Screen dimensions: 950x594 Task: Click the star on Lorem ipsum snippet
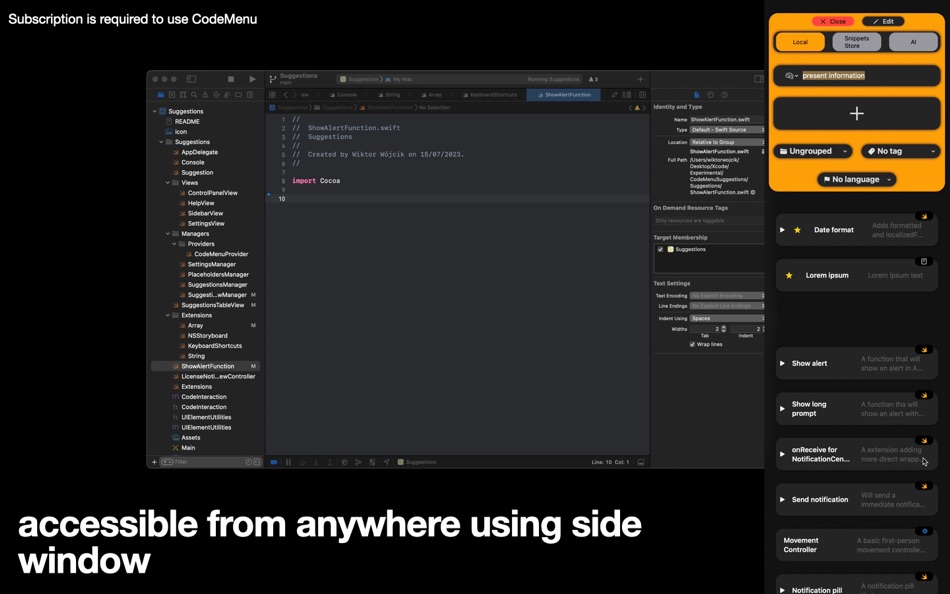pos(789,275)
